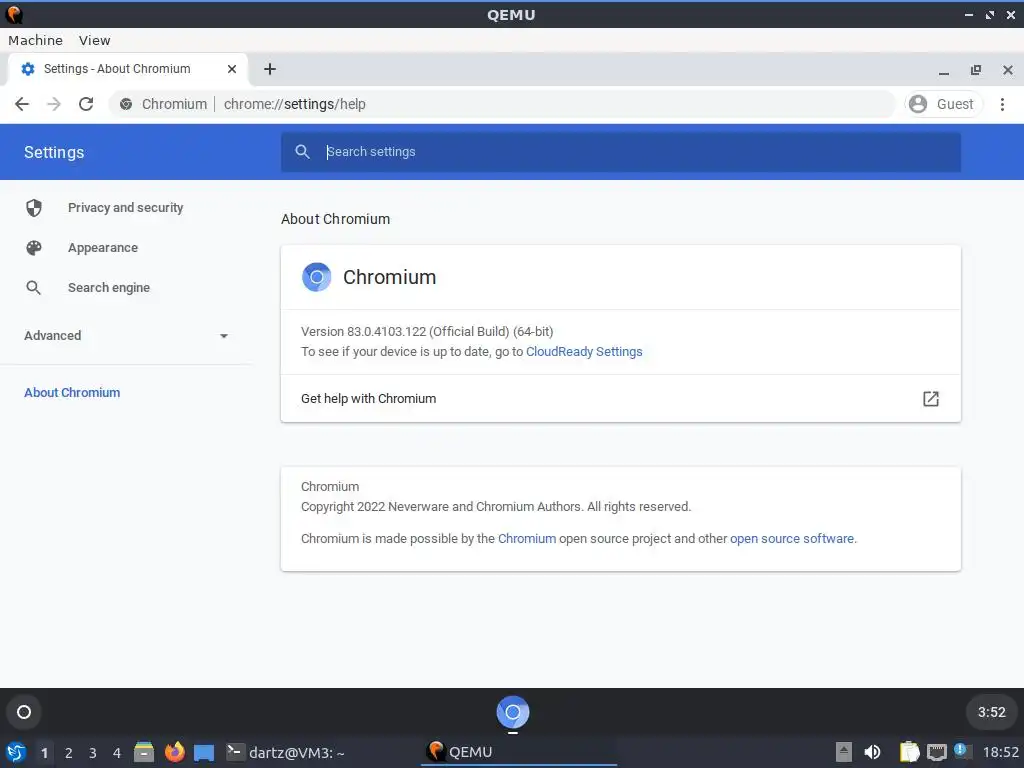Open the CloudReady Settings link

coord(584,351)
